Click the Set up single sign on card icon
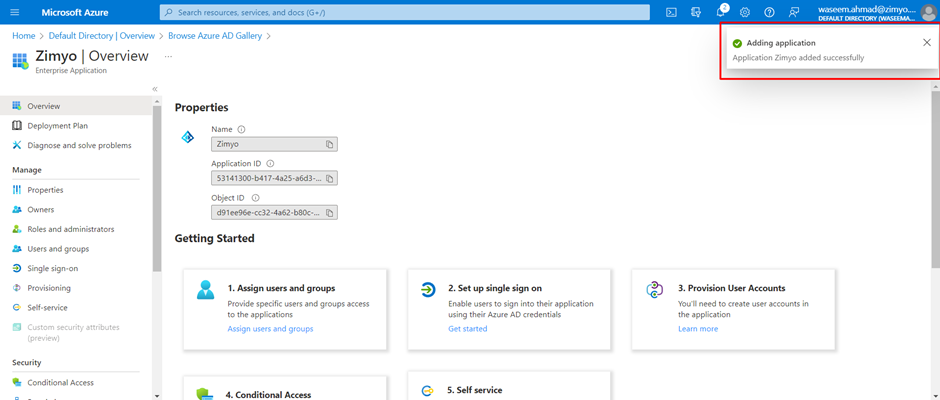 point(428,290)
